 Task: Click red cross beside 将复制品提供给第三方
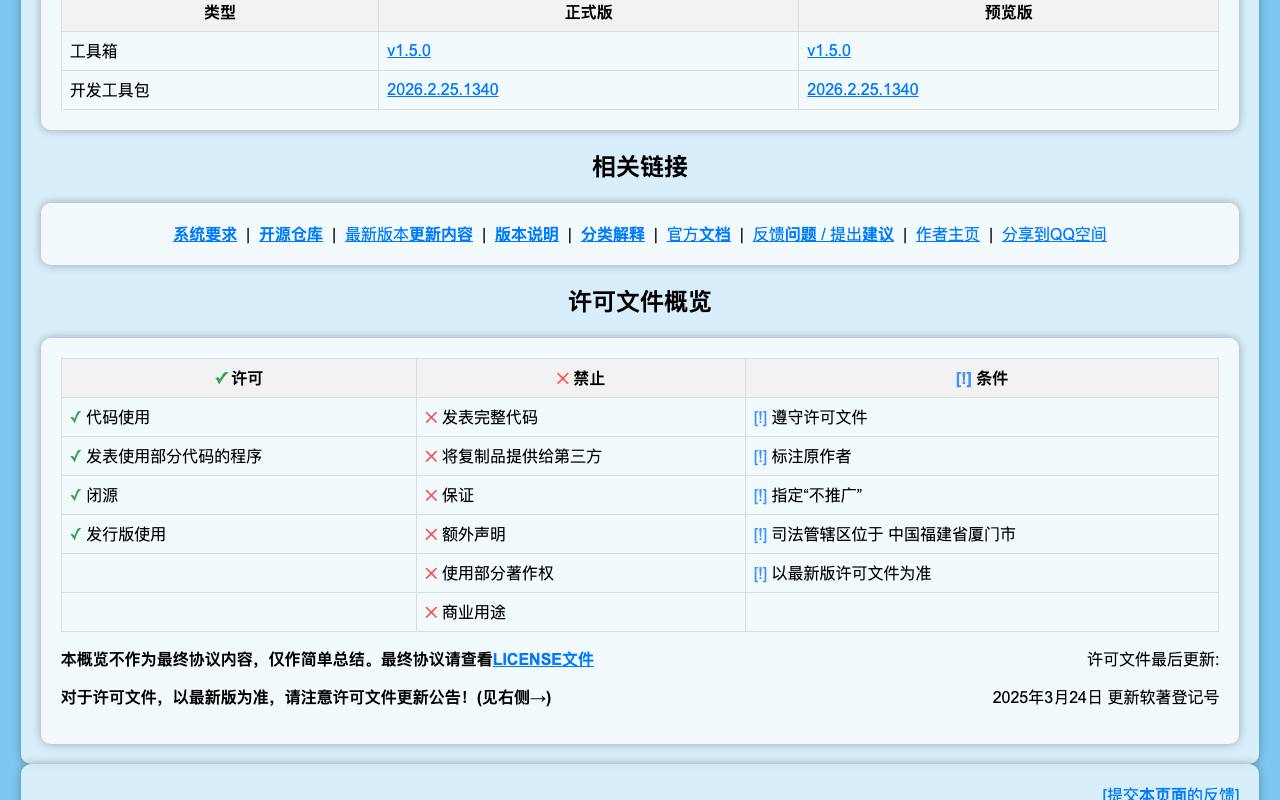click(x=432, y=457)
